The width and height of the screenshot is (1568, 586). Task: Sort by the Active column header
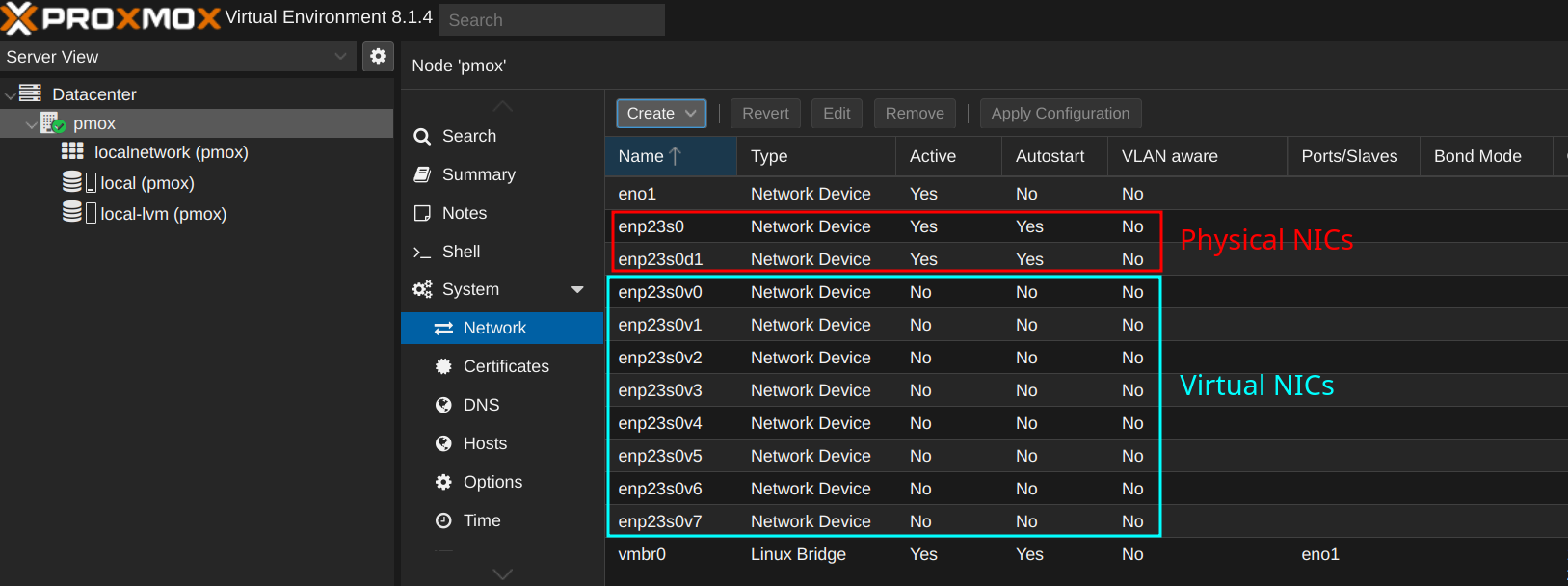pos(949,156)
